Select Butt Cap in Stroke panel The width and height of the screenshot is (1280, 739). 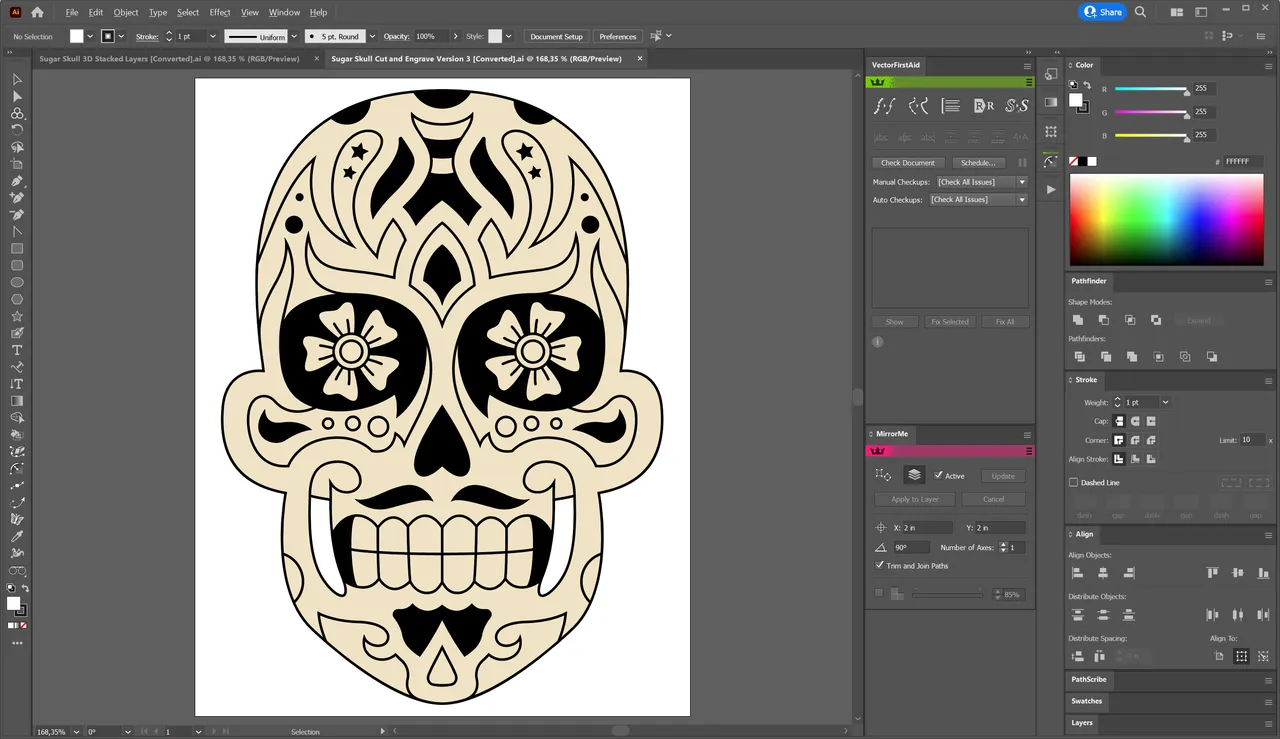[x=1119, y=421]
